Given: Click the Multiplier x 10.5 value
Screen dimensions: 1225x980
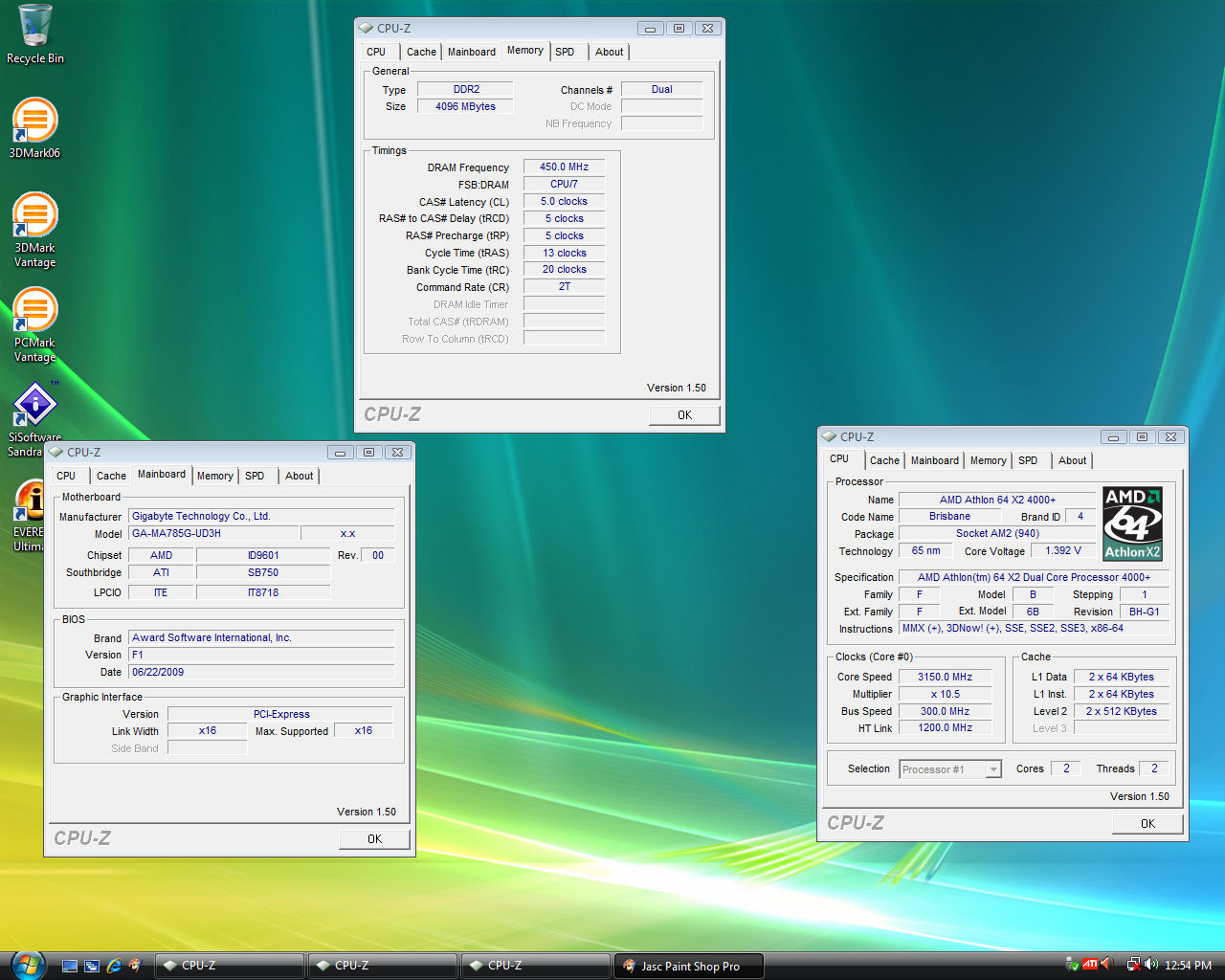Looking at the screenshot, I should 946,694.
